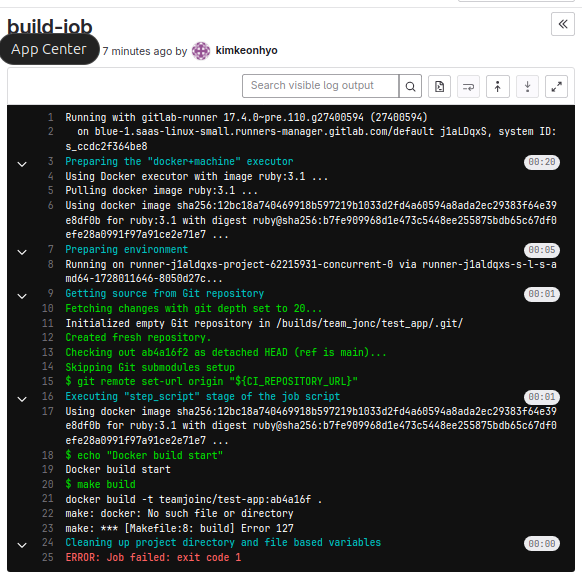The image size is (582, 587).
Task: Toggle log line wrapping icon
Action: pyautogui.click(x=468, y=86)
